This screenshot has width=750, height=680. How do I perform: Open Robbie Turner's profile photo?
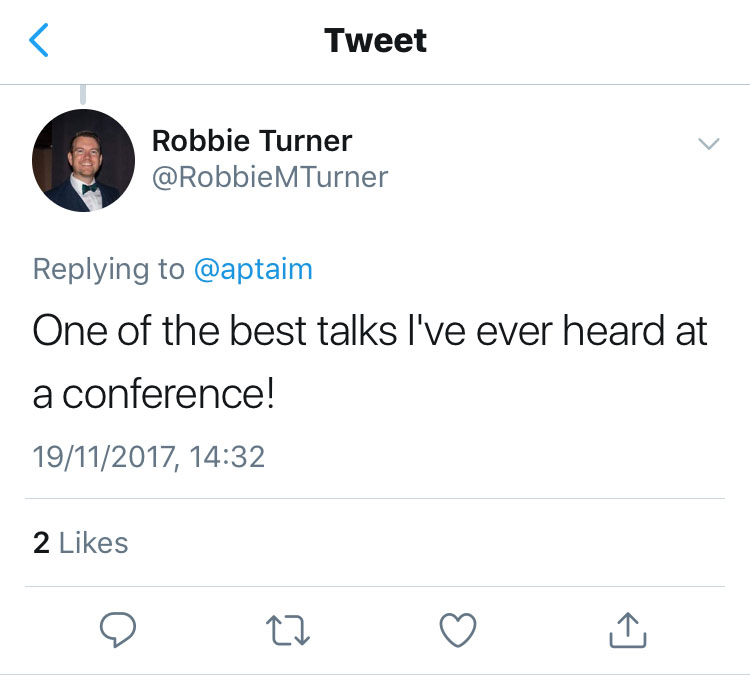pyautogui.click(x=83, y=160)
